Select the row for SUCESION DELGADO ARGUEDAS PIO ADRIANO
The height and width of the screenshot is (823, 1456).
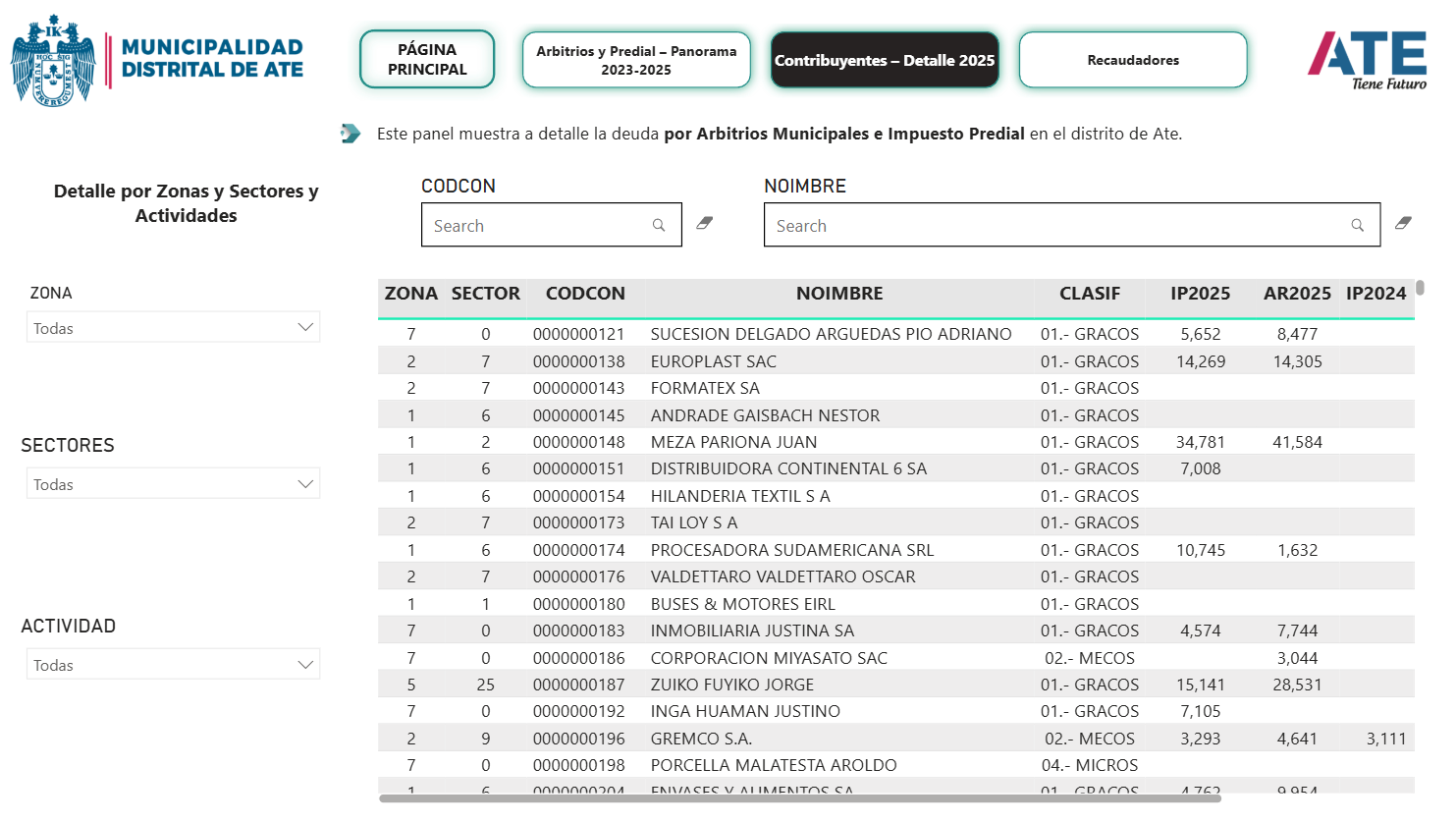(x=896, y=334)
